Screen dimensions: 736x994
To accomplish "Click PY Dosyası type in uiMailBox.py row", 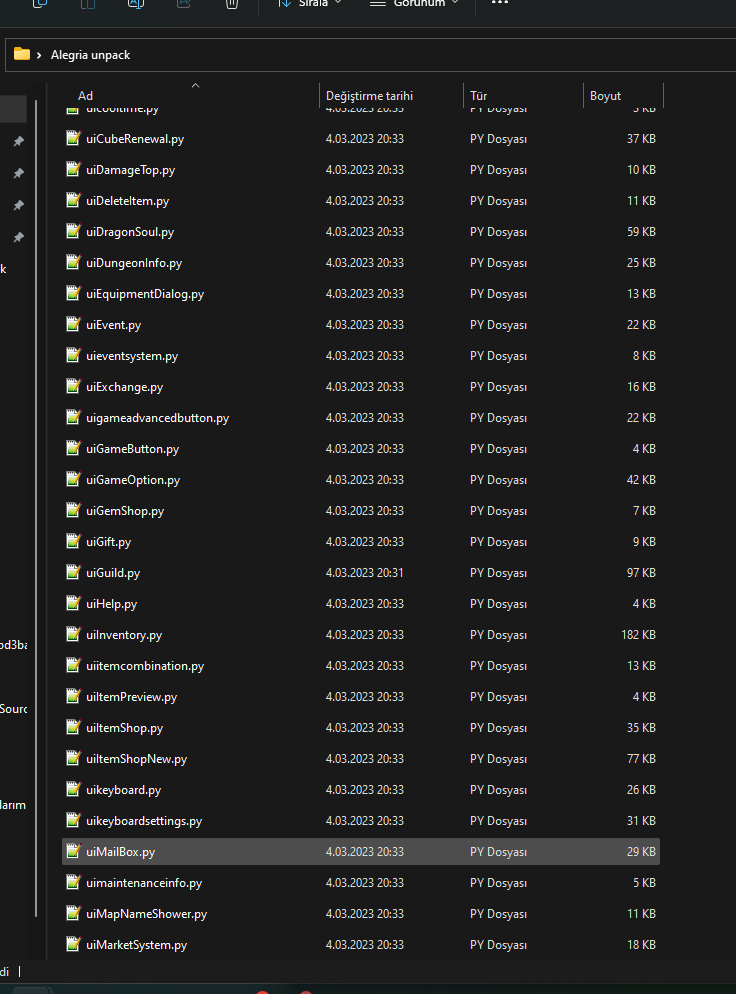I will [498, 852].
